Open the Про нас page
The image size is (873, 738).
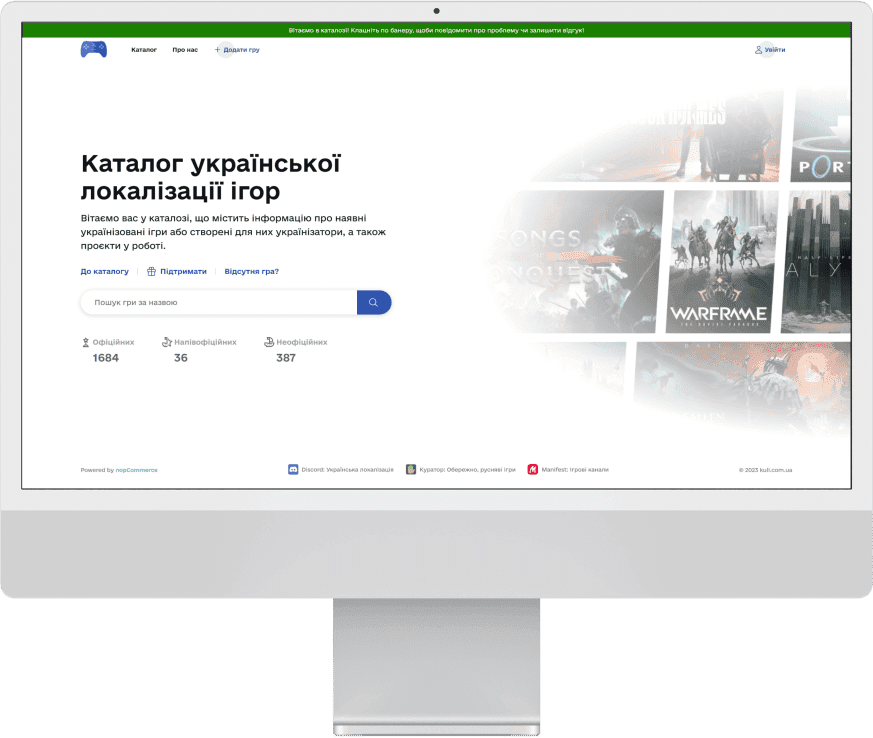(x=184, y=49)
